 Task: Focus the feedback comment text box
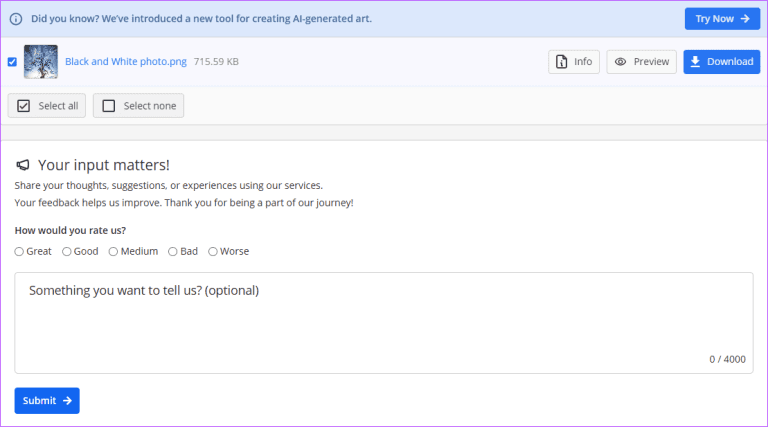384,322
